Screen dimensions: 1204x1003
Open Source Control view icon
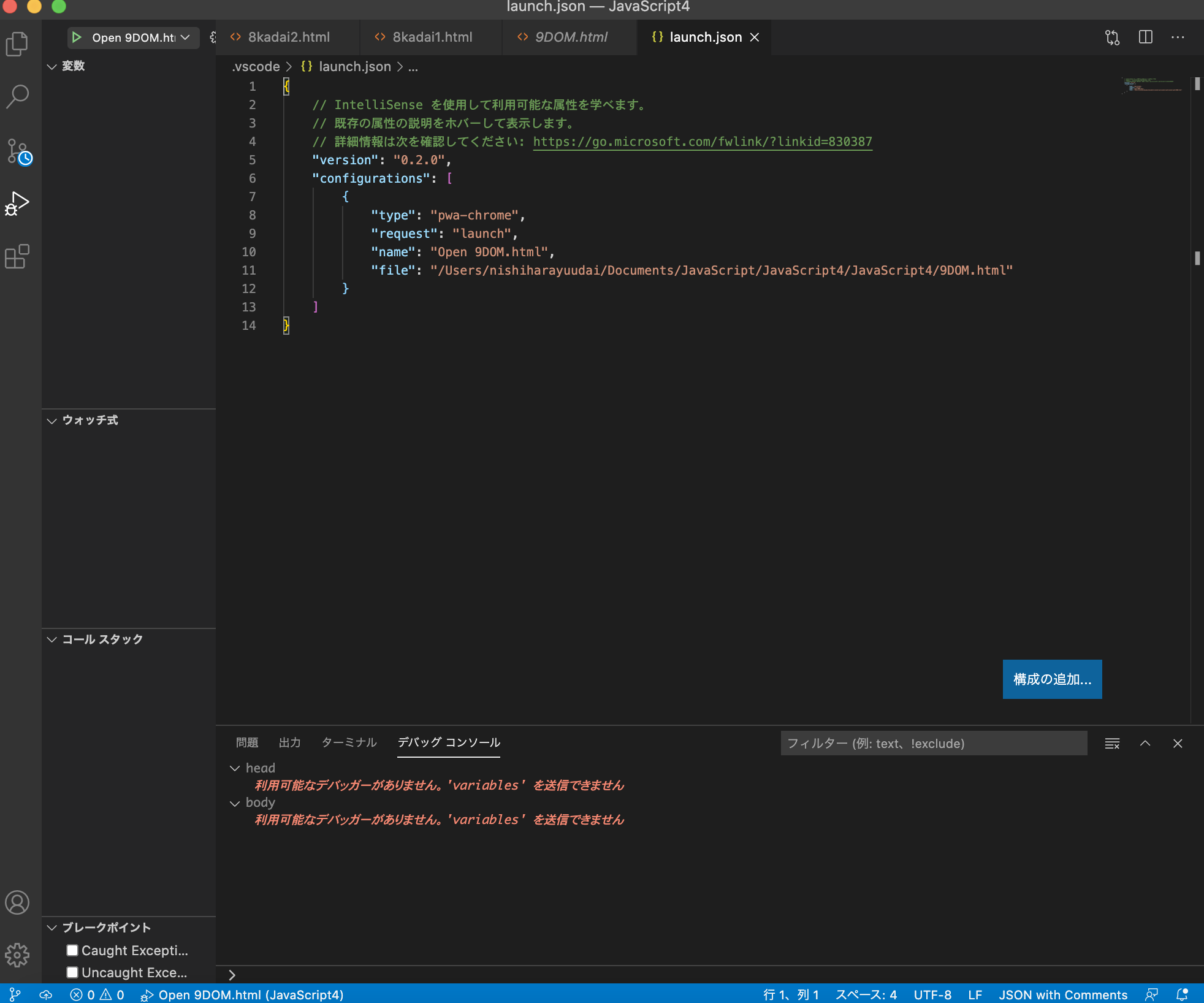[x=18, y=151]
